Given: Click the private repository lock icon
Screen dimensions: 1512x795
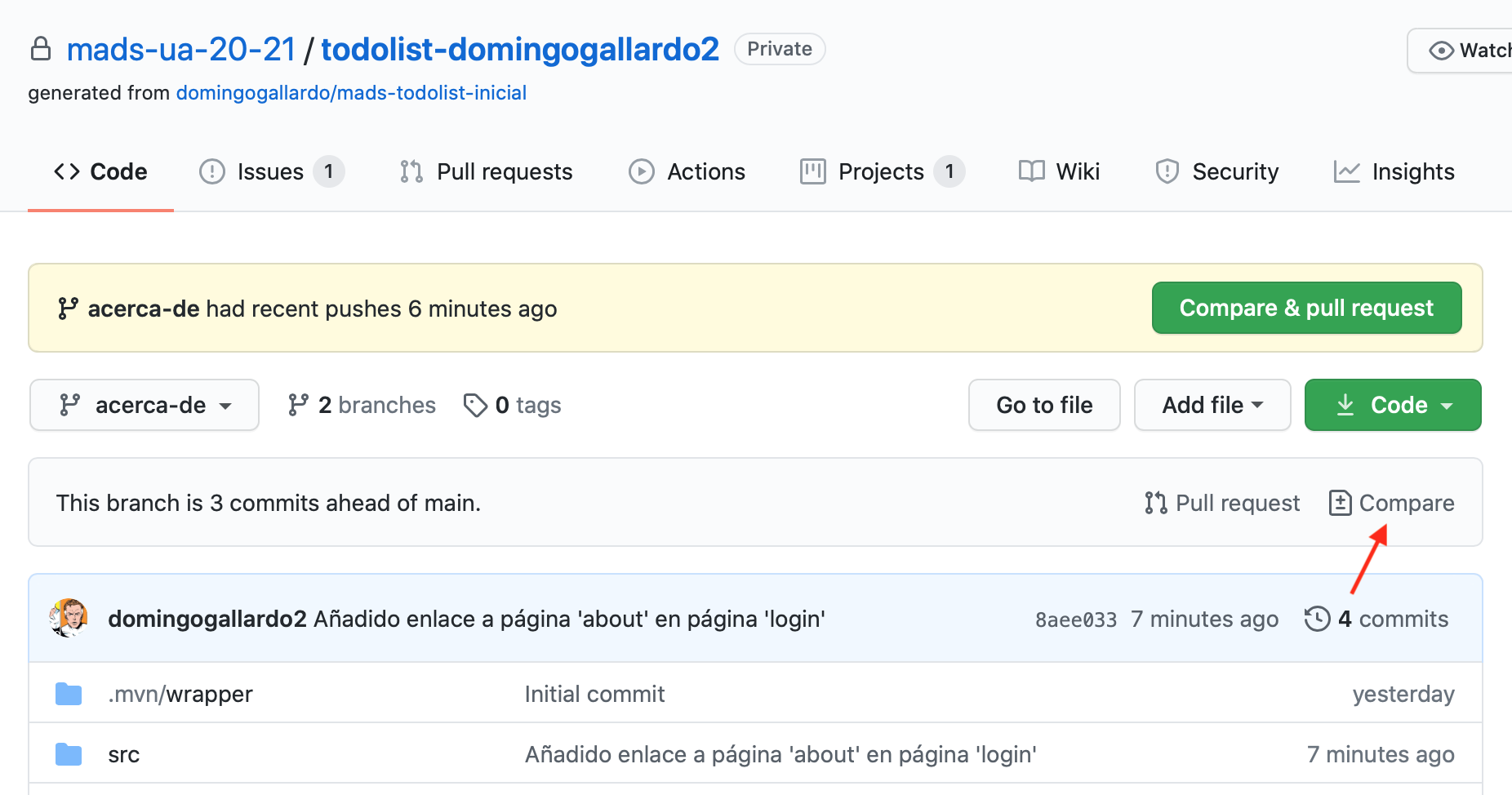Looking at the screenshot, I should (41, 49).
